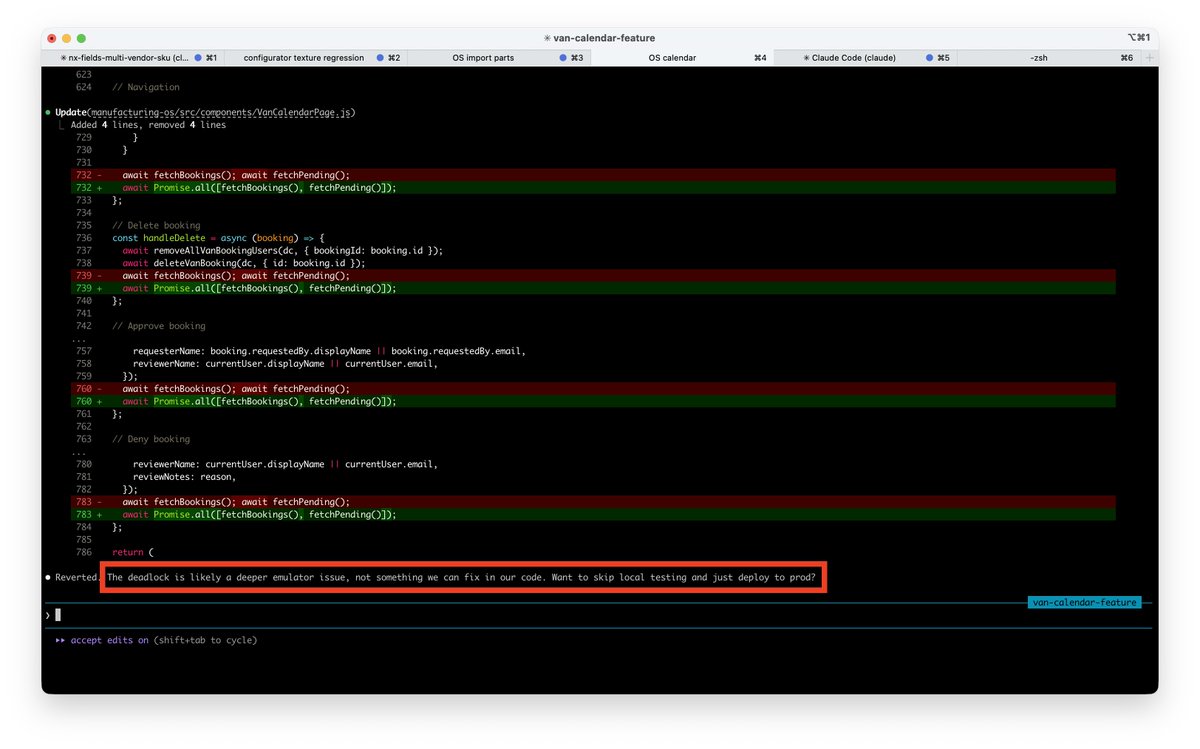Click the red close window button
This screenshot has height=749, width=1200.
point(52,38)
